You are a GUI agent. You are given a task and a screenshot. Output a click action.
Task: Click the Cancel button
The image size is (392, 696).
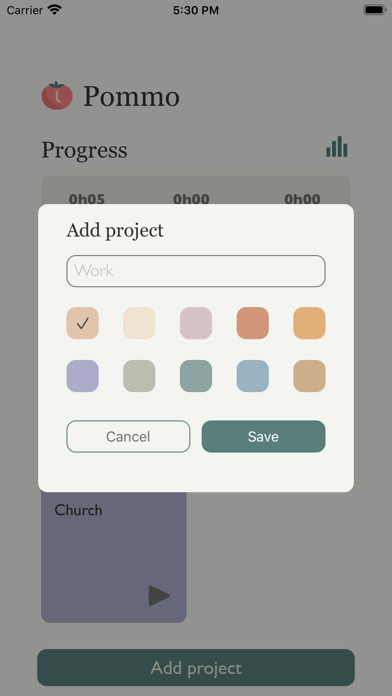pos(128,436)
